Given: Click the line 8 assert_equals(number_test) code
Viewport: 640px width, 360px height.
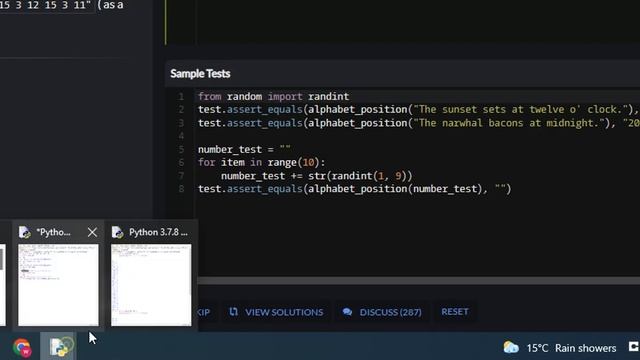Looking at the screenshot, I should tap(354, 189).
